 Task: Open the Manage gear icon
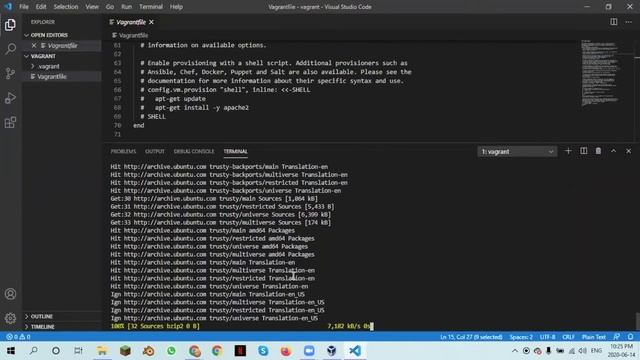10,318
